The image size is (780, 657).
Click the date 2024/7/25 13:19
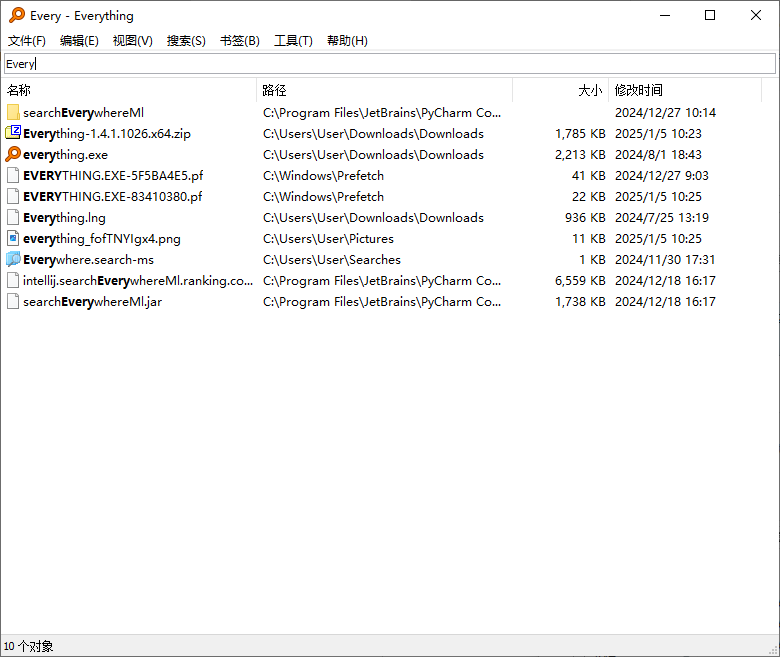[x=662, y=218]
